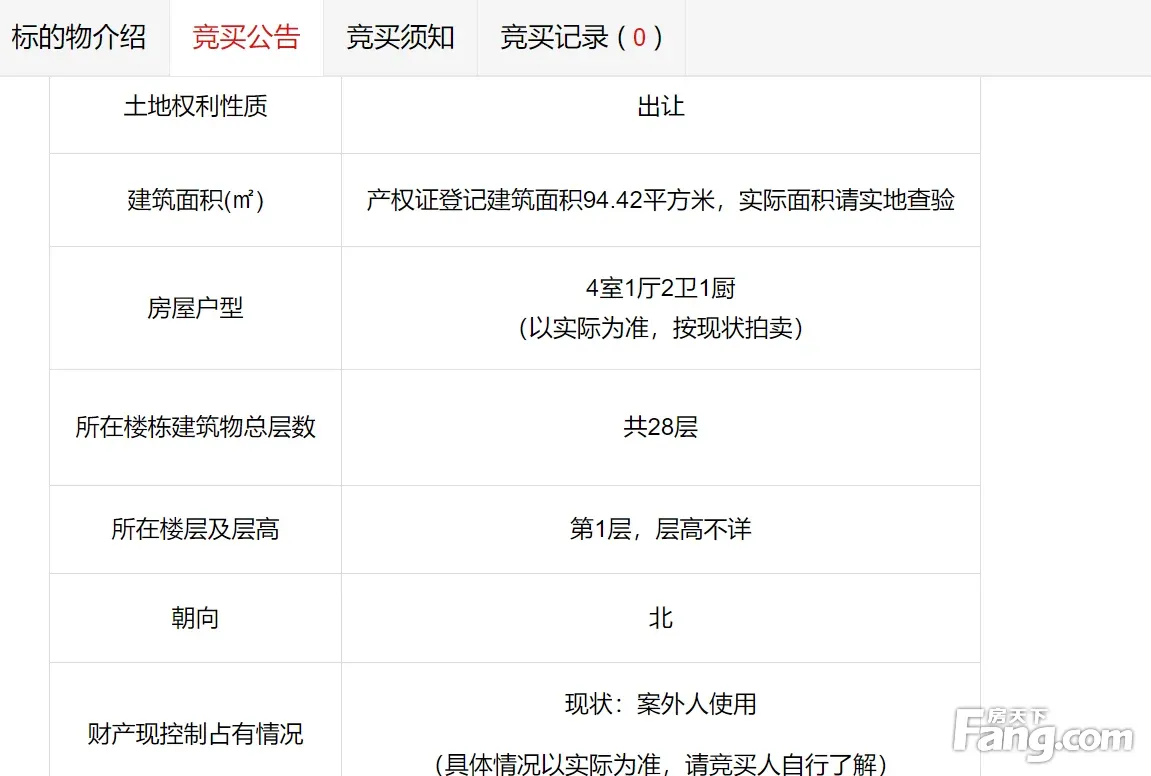Click the 4室1厅2卫1厨 layout text
Image resolution: width=1151 pixels, height=776 pixels.
660,289
